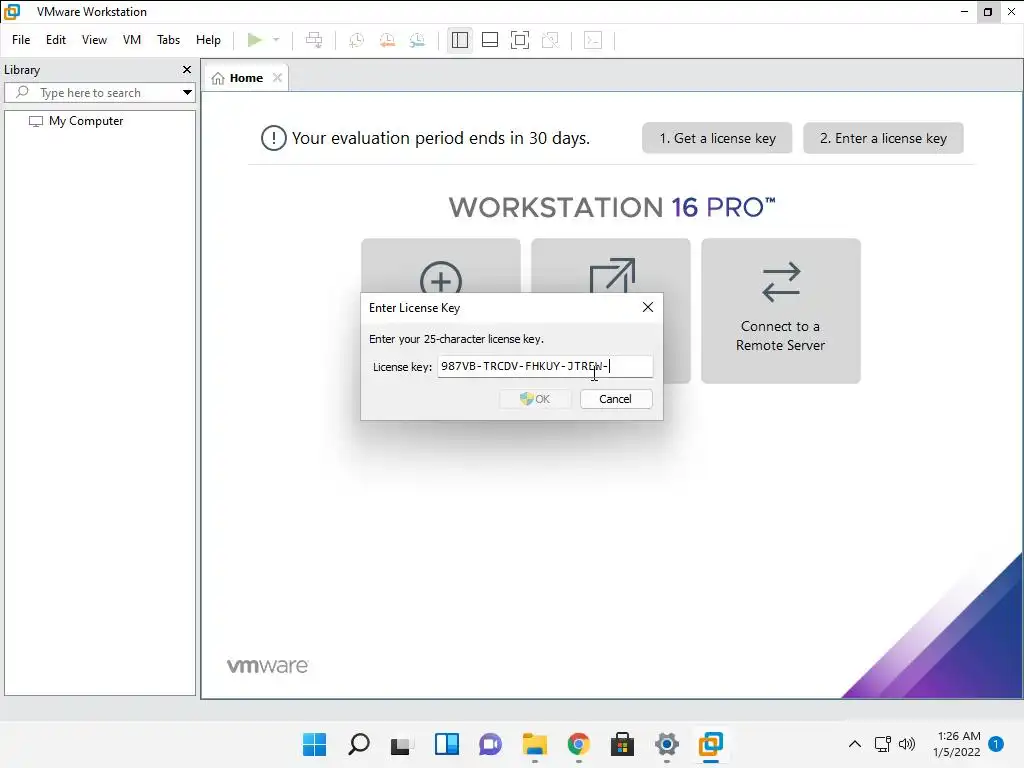This screenshot has height=768, width=1024.
Task: Open File Explorer from the taskbar
Action: 534,744
